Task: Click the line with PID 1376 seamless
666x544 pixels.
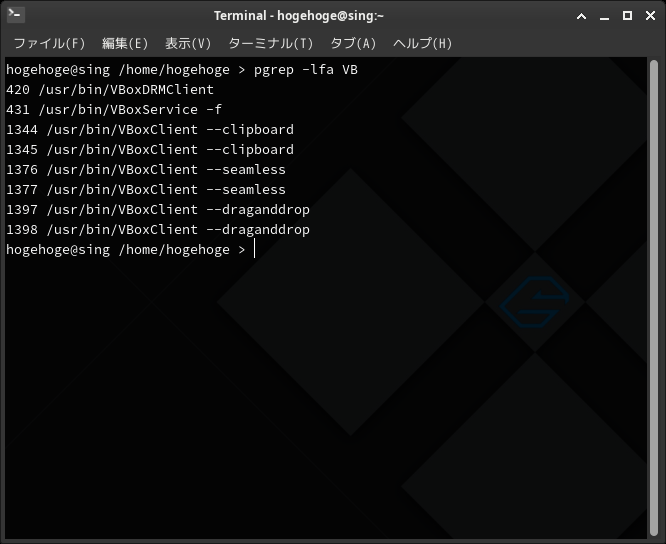Action: [x=146, y=169]
